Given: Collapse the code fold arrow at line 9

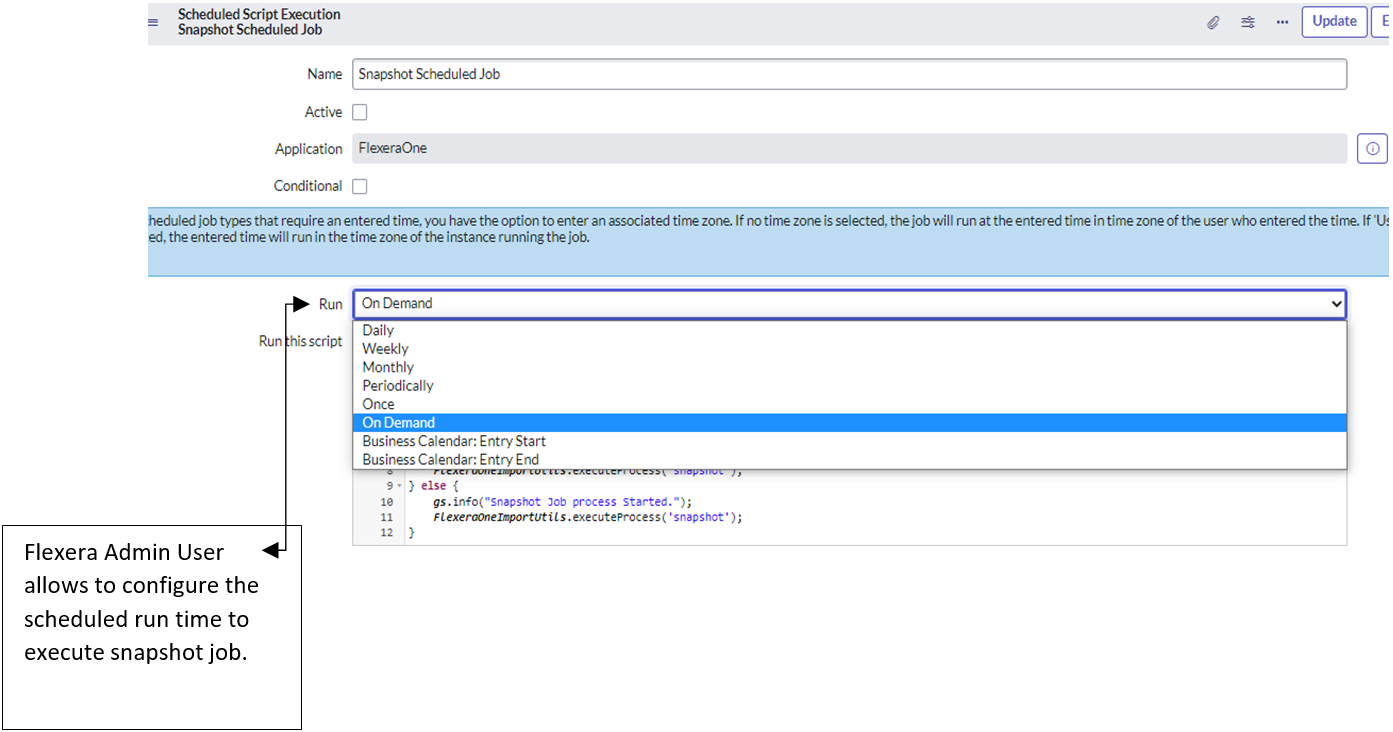Looking at the screenshot, I should point(400,486).
